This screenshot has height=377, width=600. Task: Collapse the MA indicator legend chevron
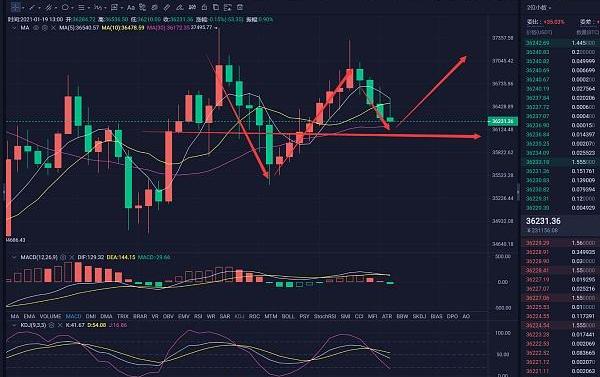click(x=14, y=28)
